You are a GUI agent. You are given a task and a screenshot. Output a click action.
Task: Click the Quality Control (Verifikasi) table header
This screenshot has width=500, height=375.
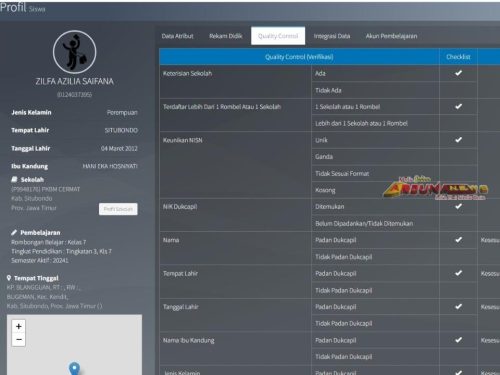pos(299,57)
